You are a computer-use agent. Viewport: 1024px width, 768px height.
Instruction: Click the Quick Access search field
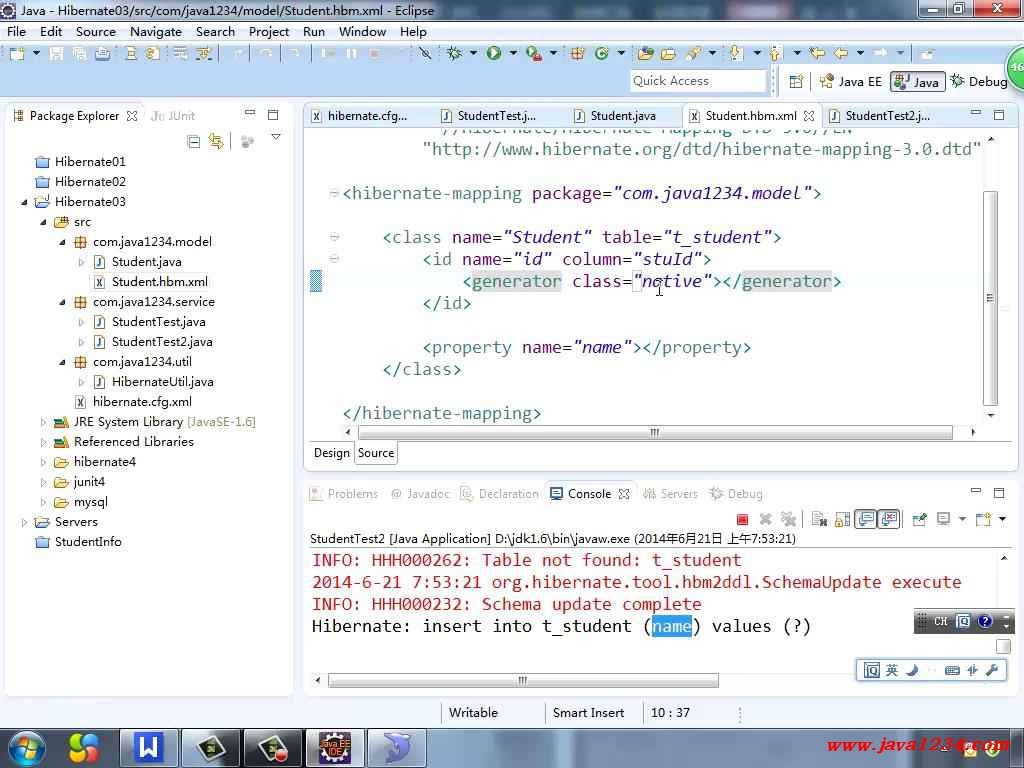coord(697,81)
